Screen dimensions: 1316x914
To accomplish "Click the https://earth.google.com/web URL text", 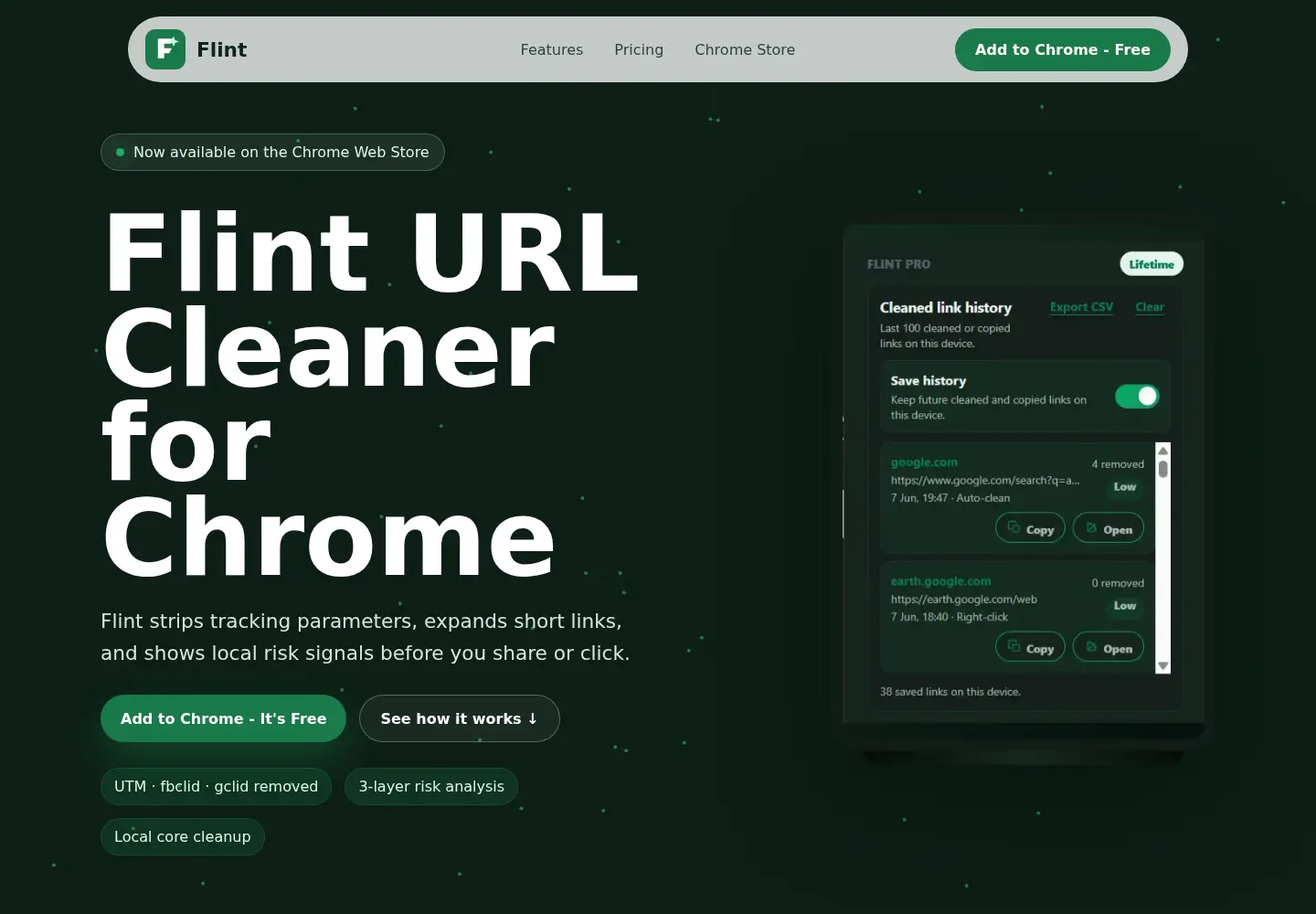I will (x=964, y=600).
